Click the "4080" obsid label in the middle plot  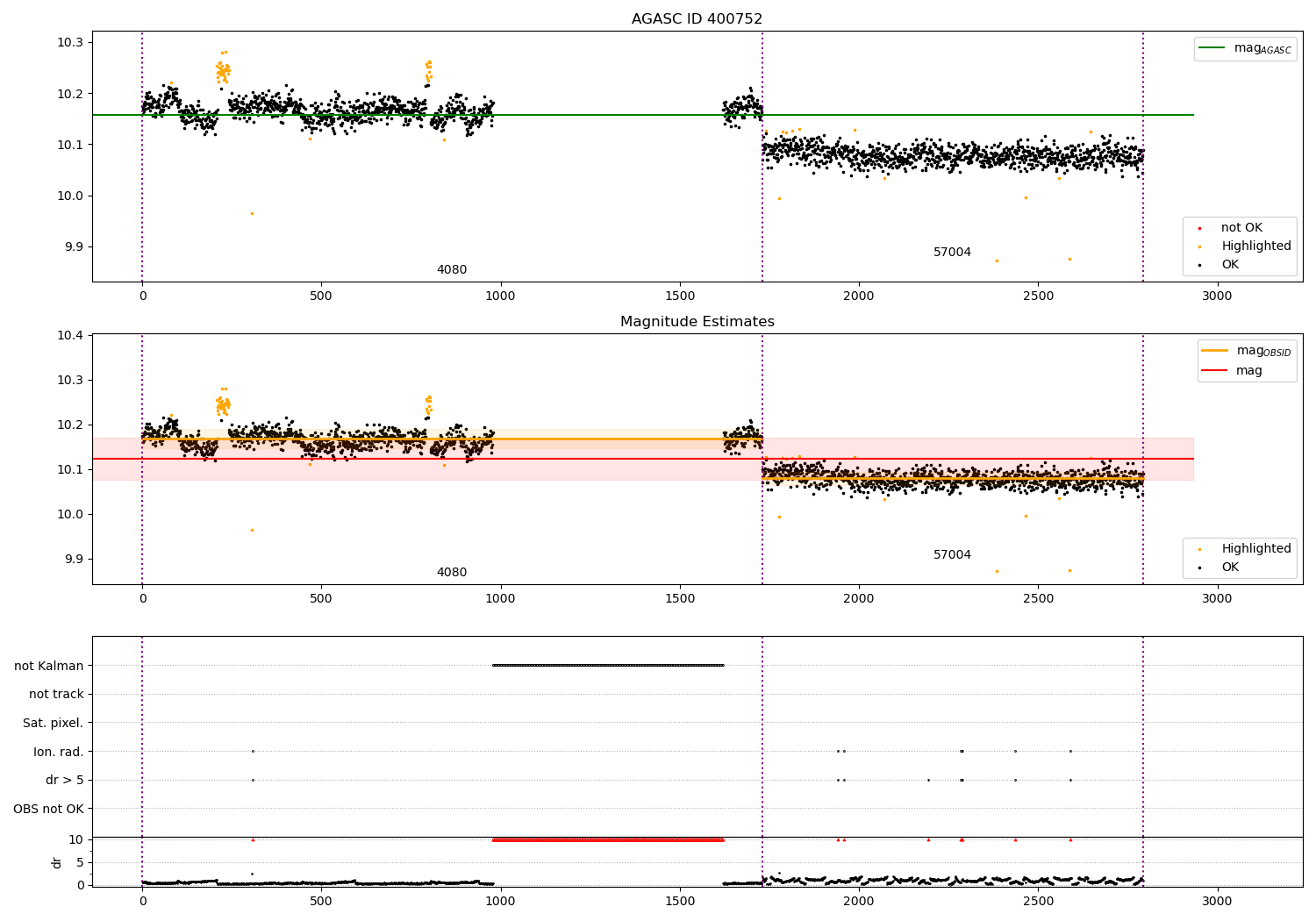point(452,573)
